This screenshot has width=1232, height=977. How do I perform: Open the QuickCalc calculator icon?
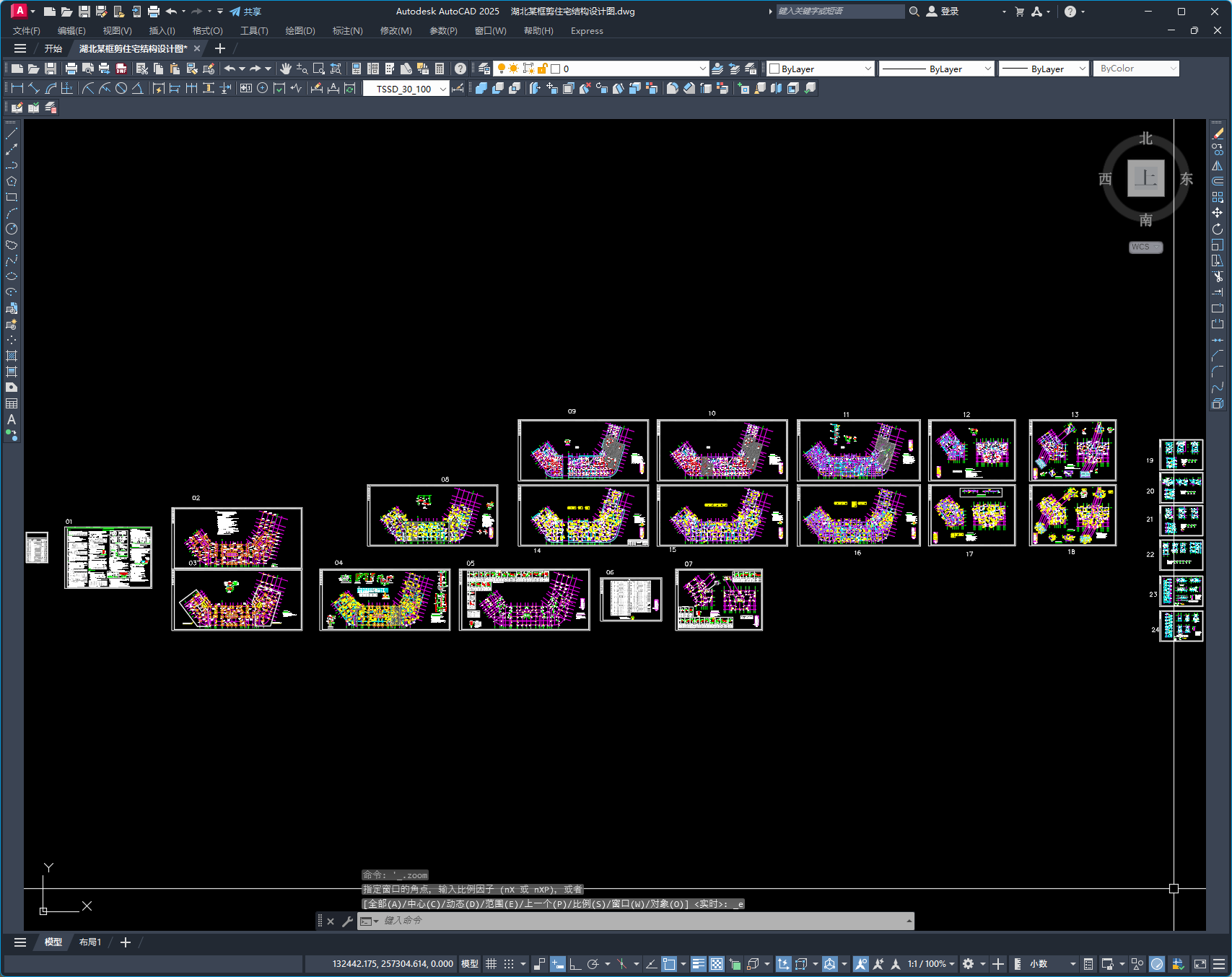440,69
